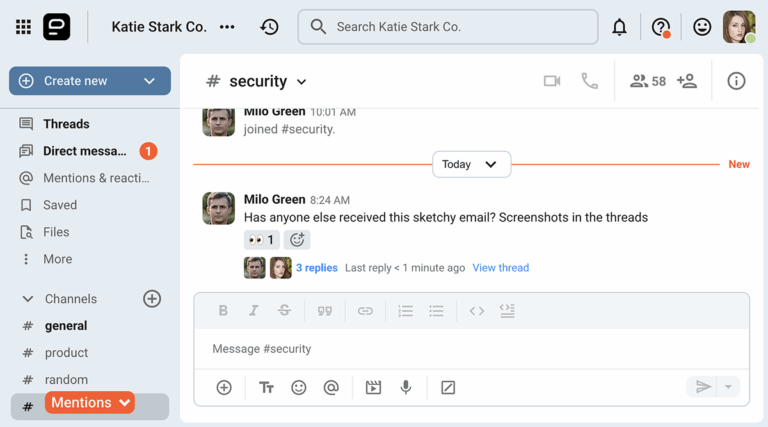This screenshot has height=427, width=768.
Task: Toggle bold text formatting
Action: tap(223, 311)
